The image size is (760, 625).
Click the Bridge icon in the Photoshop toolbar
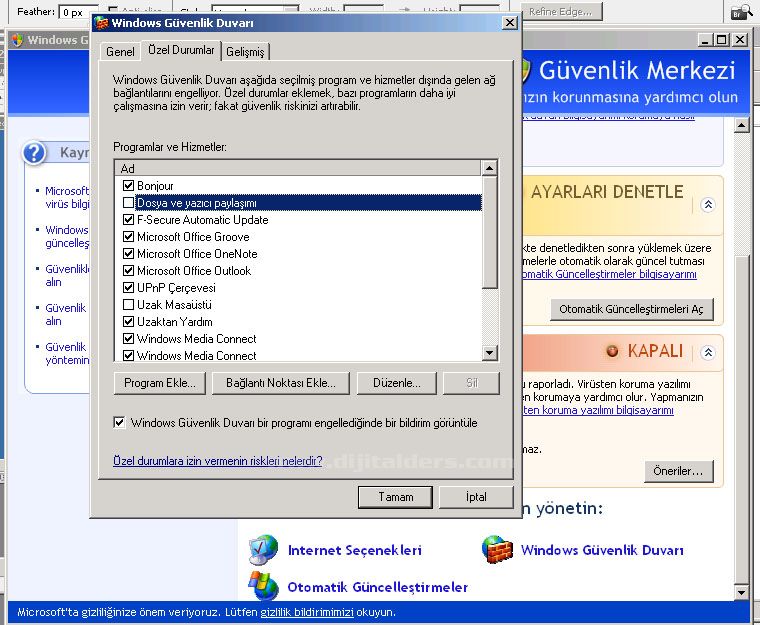point(742,12)
